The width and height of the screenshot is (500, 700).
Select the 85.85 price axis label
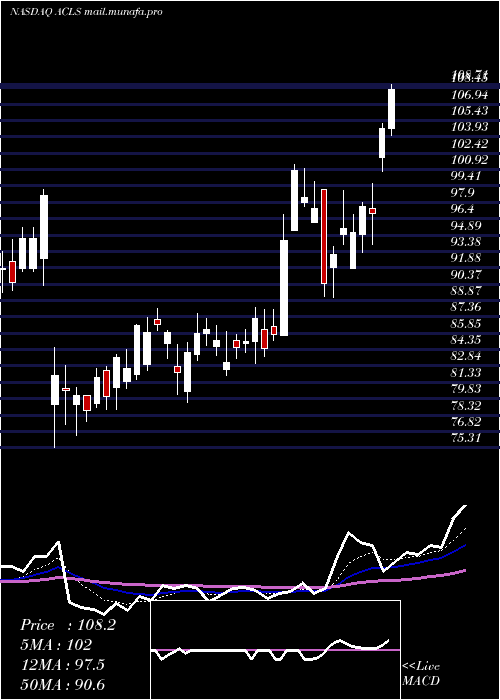(x=466, y=324)
